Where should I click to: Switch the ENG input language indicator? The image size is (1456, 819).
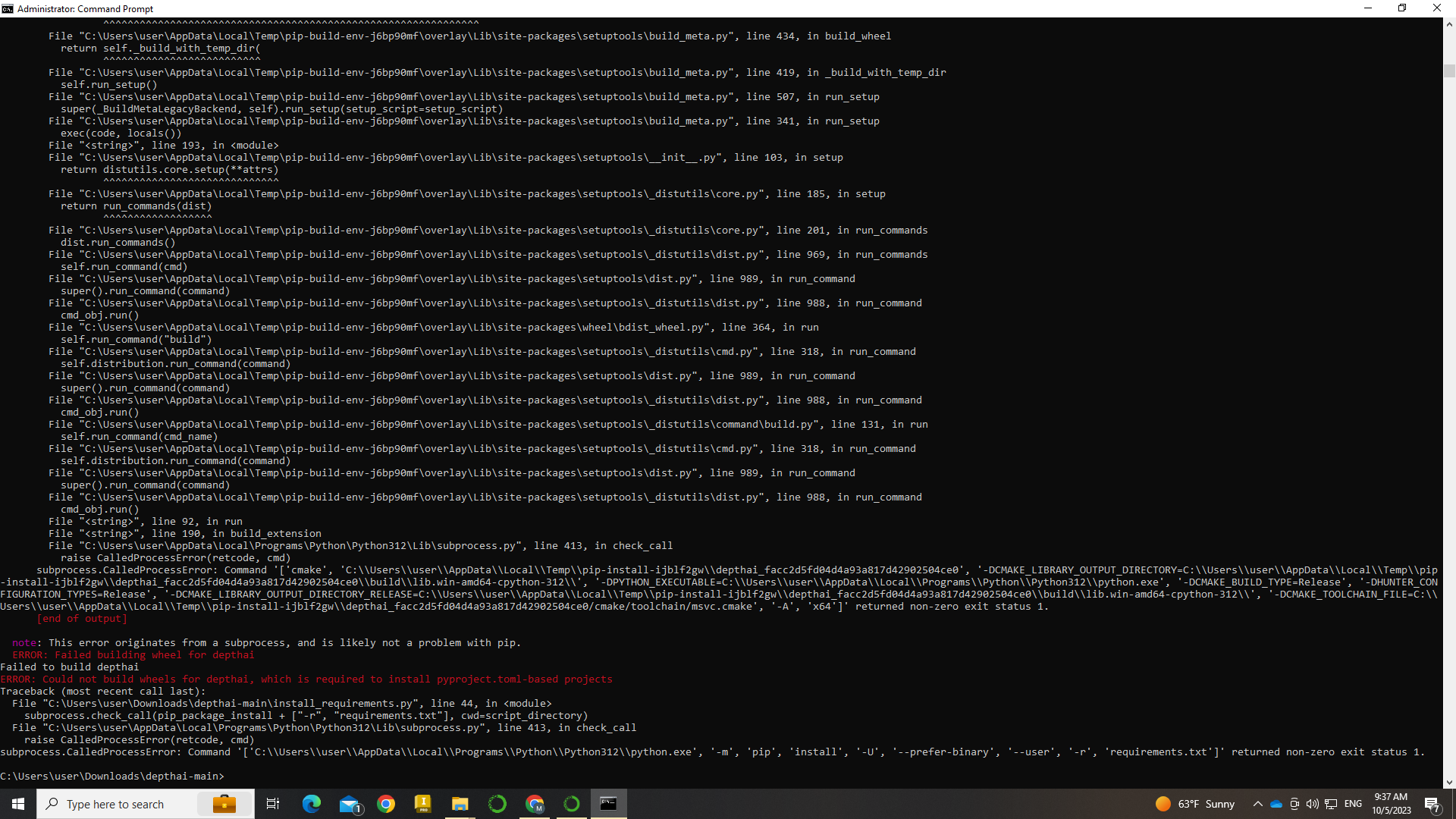coord(1354,804)
